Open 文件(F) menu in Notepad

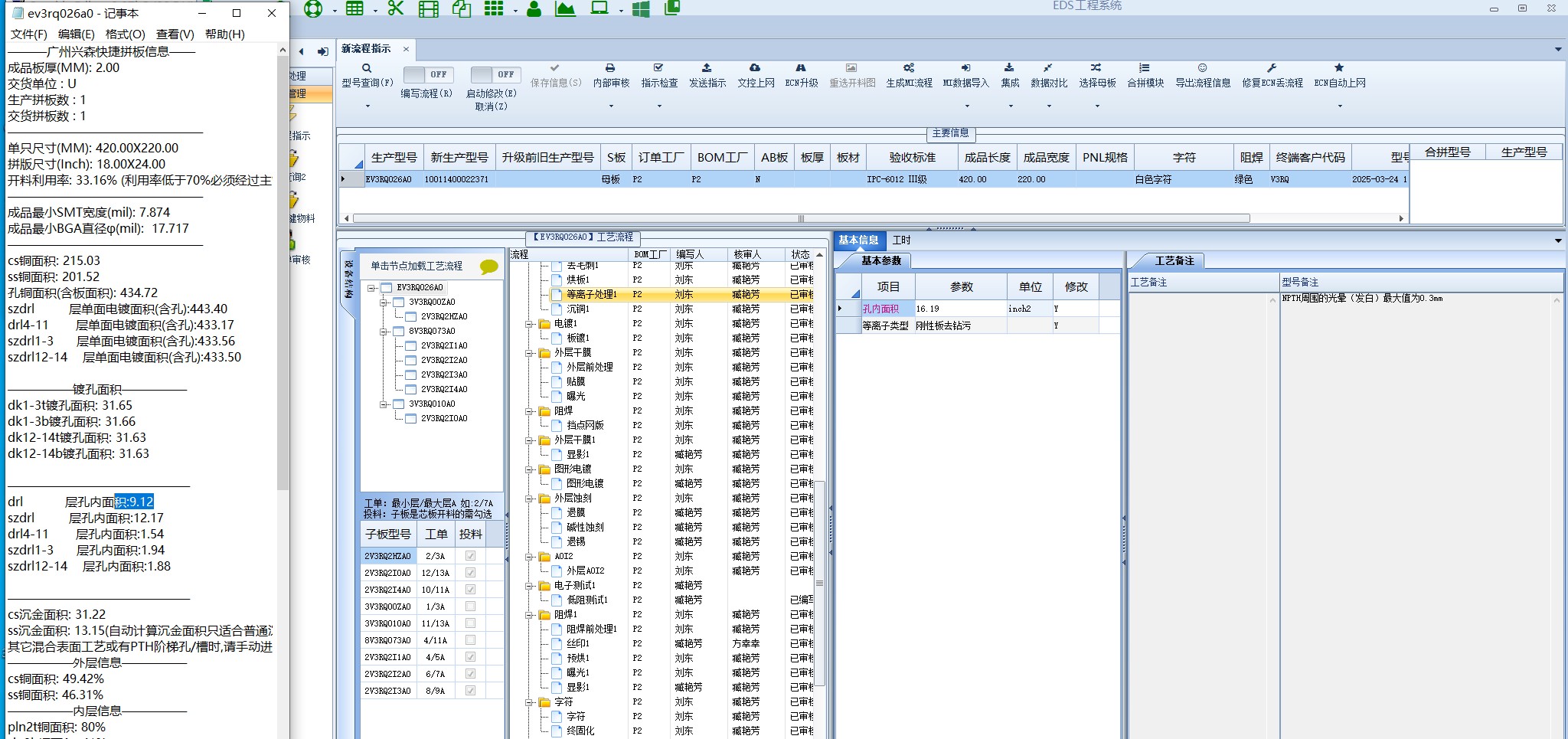point(28,34)
